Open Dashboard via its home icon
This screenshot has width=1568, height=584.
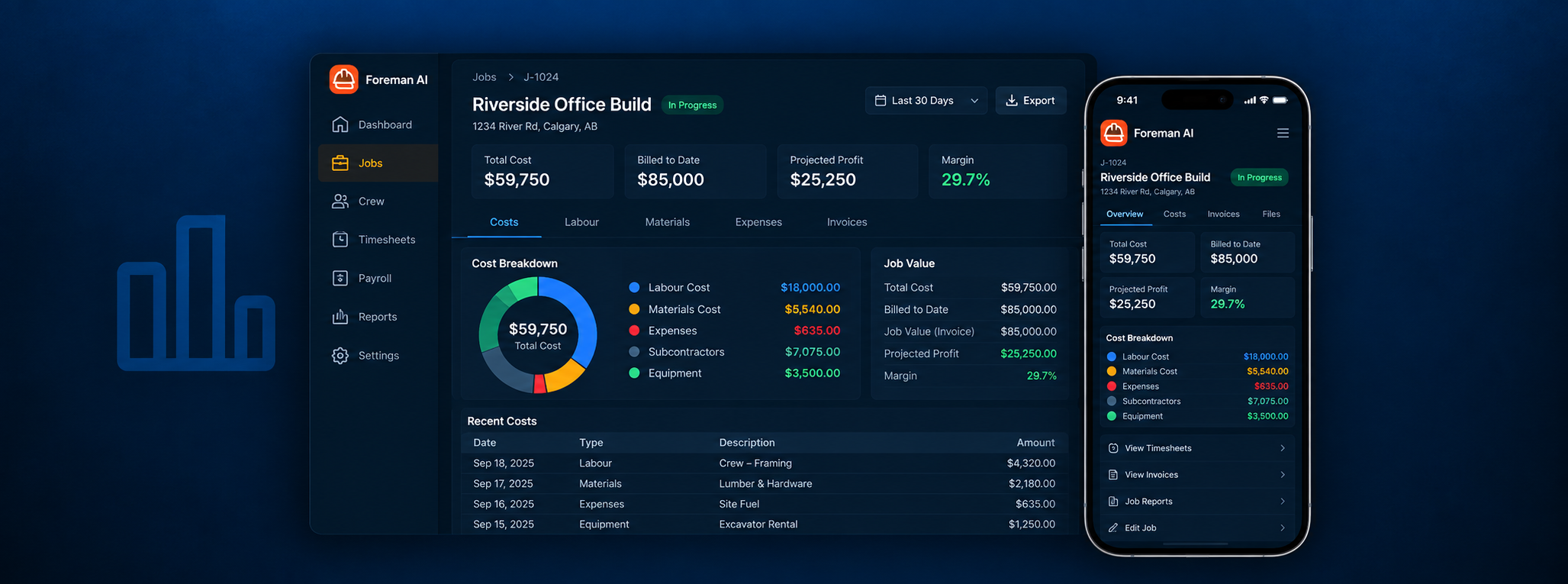coord(340,124)
